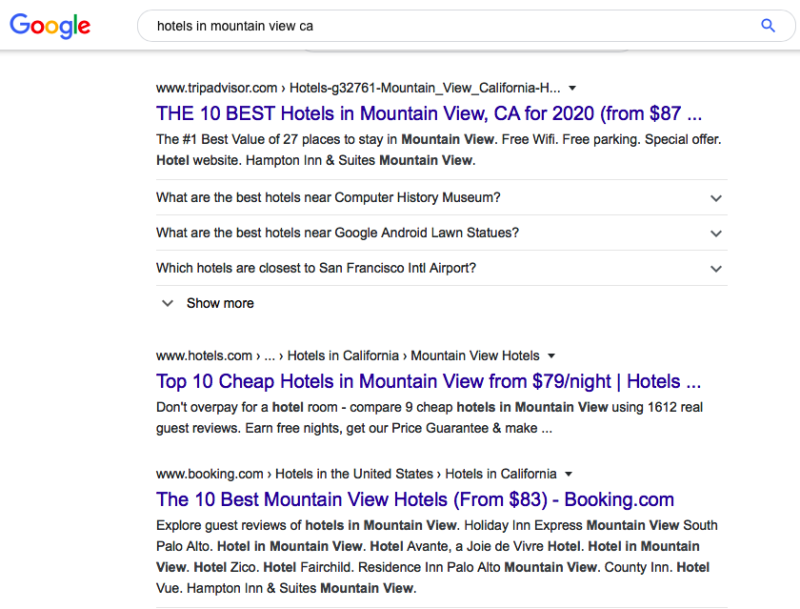Click the question text about Computer History Museum

(x=328, y=198)
